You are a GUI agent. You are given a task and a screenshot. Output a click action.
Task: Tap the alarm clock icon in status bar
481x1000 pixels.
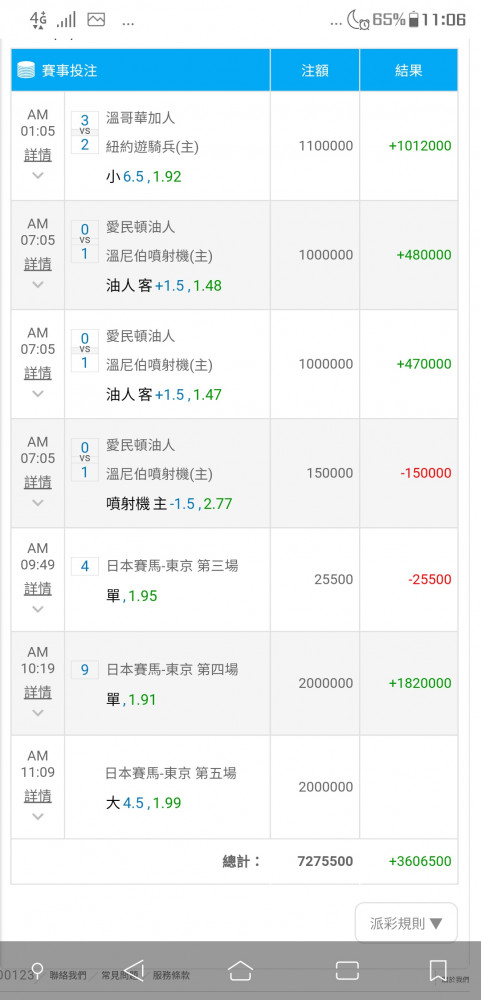(364, 24)
